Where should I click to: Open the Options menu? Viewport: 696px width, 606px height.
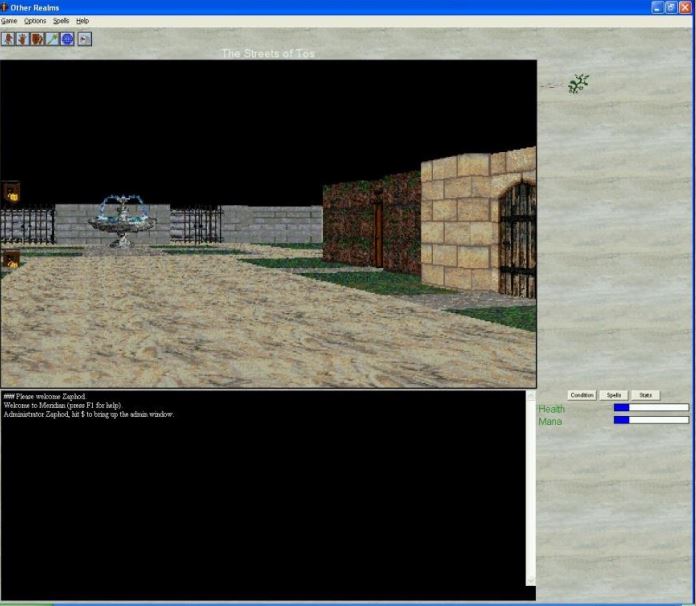tap(35, 21)
